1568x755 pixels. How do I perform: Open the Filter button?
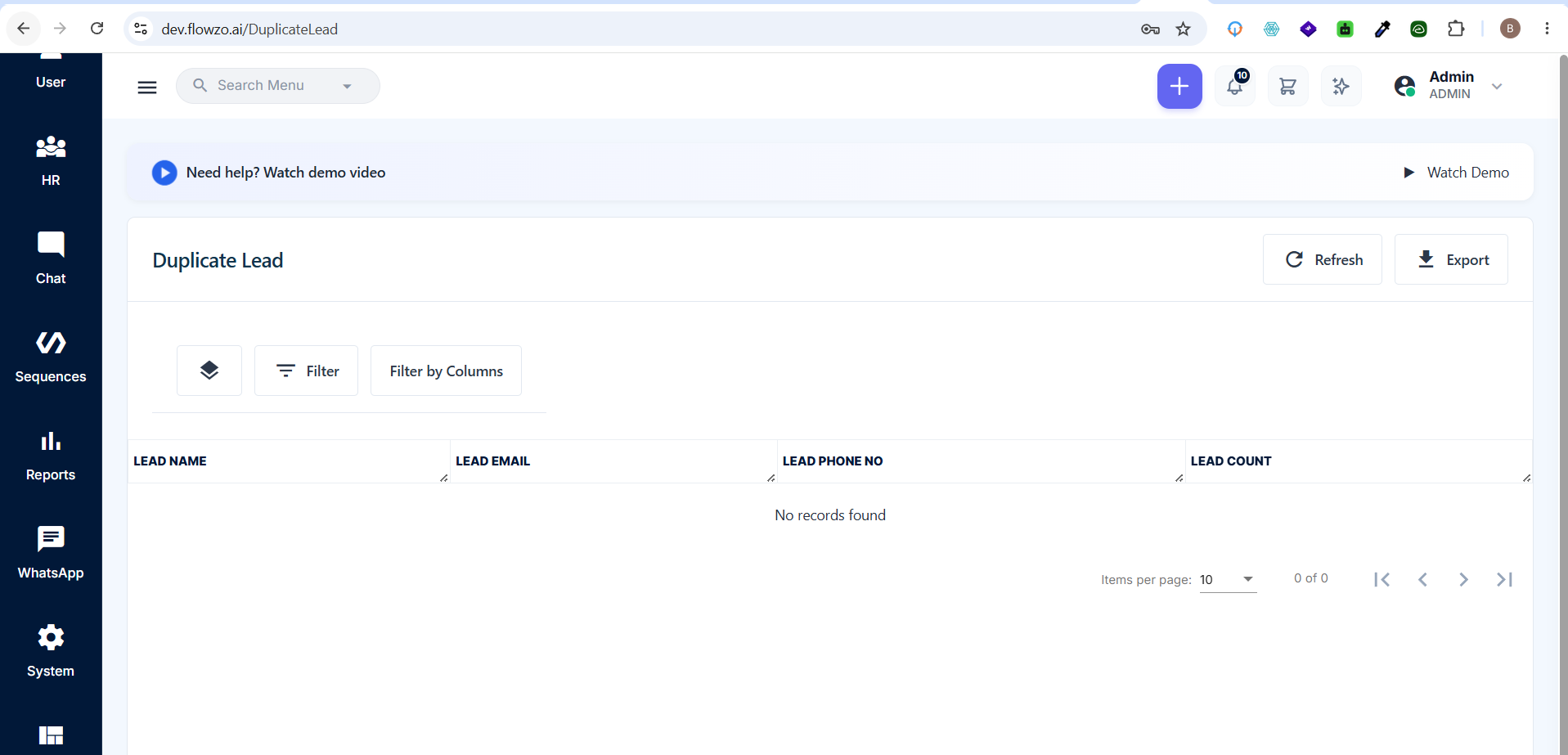point(306,371)
